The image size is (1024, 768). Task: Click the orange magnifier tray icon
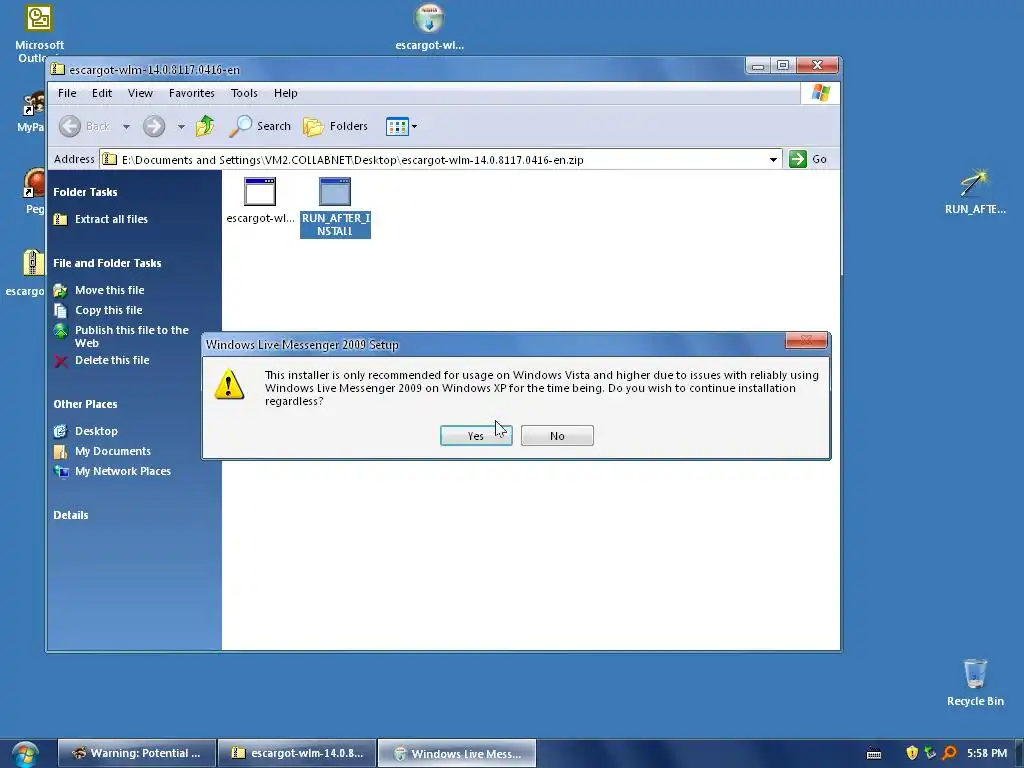pos(950,753)
